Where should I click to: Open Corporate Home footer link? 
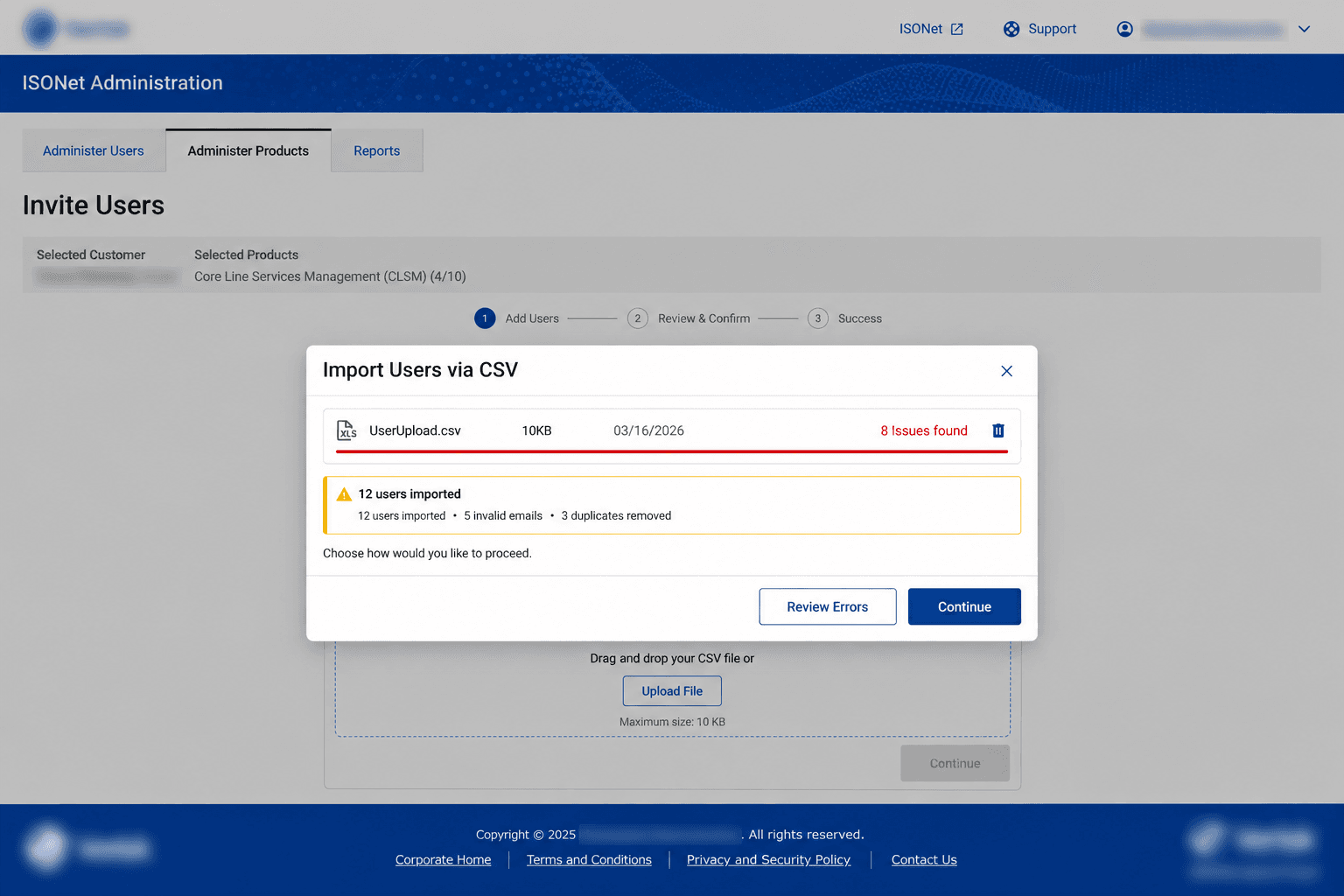click(443, 860)
